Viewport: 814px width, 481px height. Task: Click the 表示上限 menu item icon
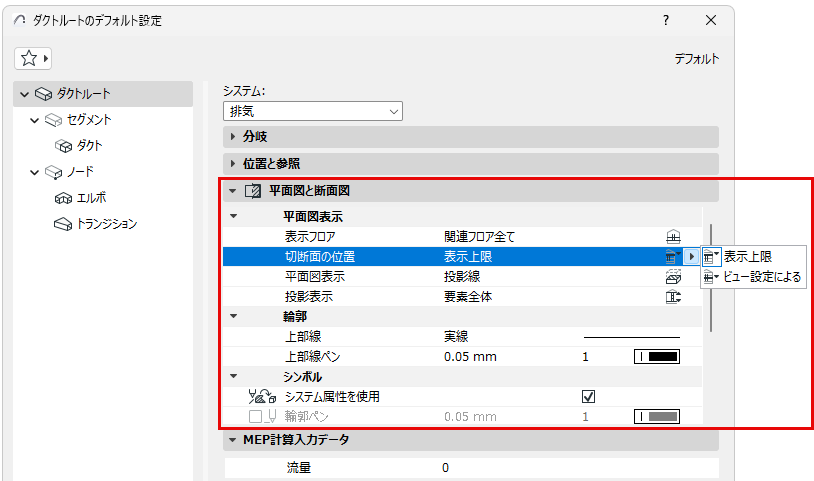pos(711,256)
